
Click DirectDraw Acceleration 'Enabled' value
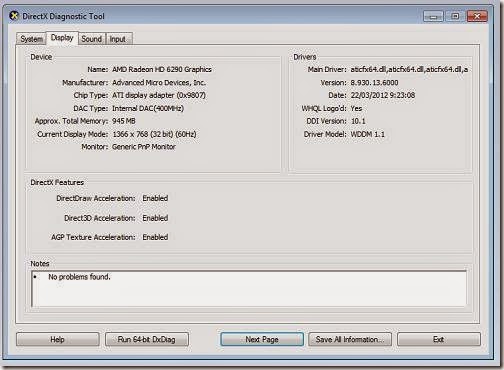point(155,198)
